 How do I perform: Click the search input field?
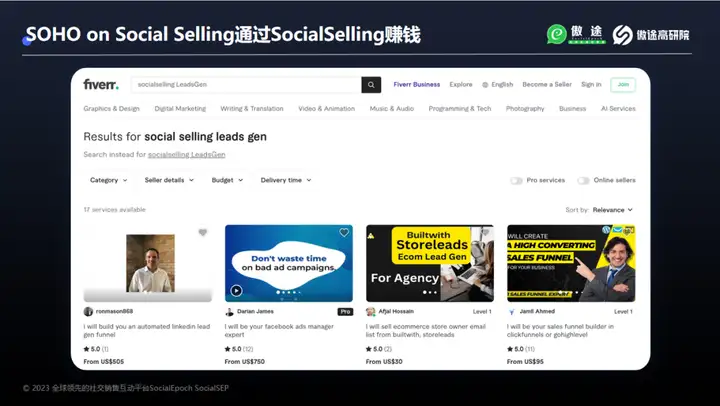246,85
